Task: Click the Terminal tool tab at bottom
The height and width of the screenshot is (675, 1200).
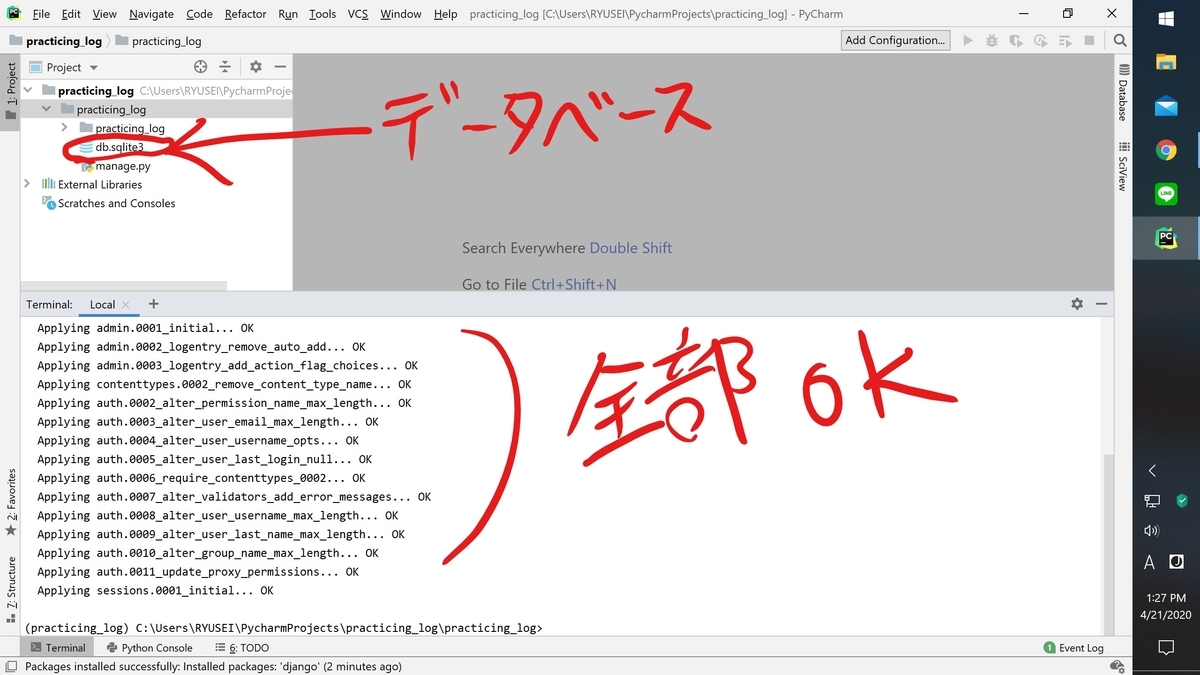Action: coord(57,648)
